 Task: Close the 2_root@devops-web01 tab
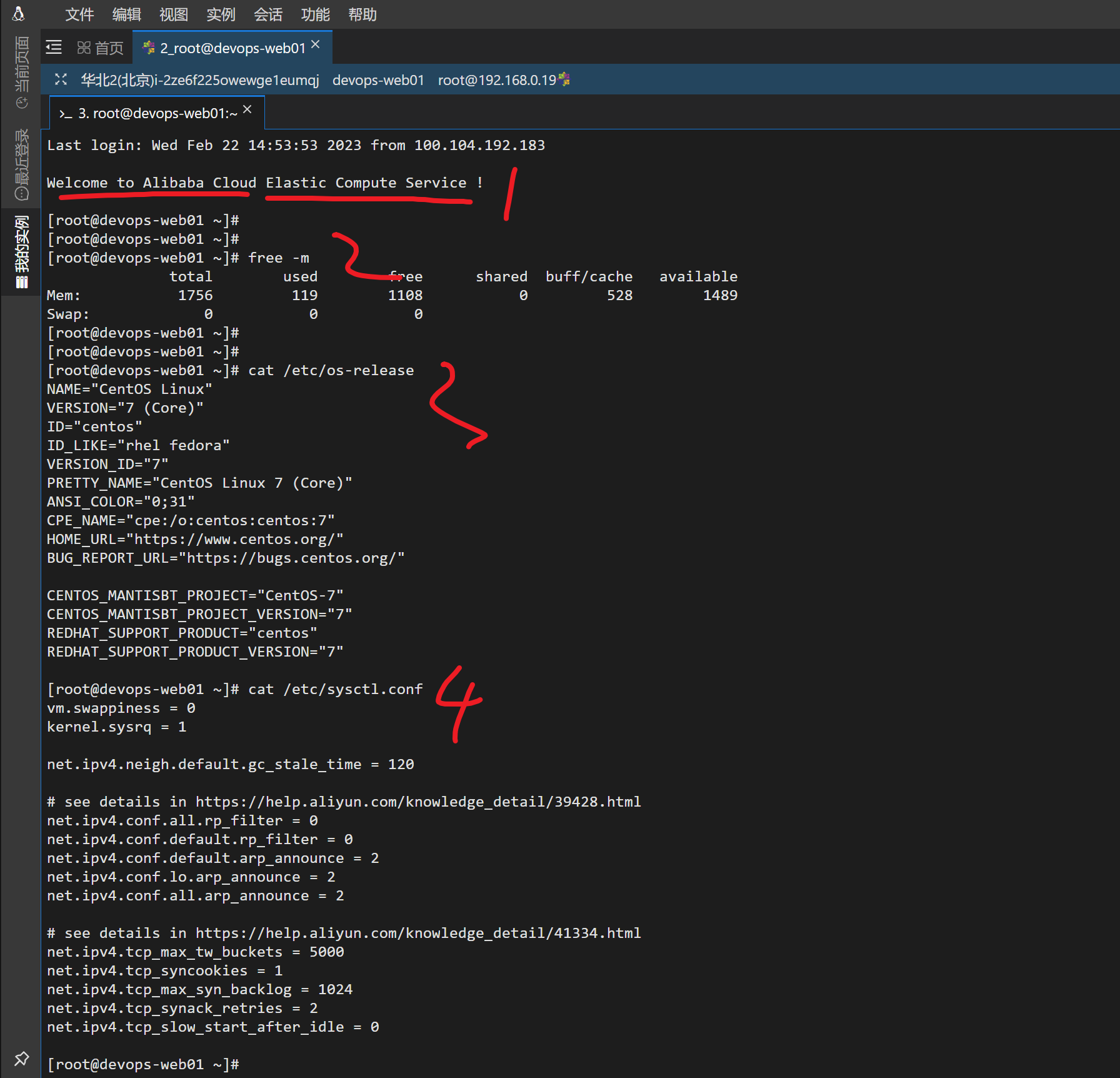click(x=316, y=44)
